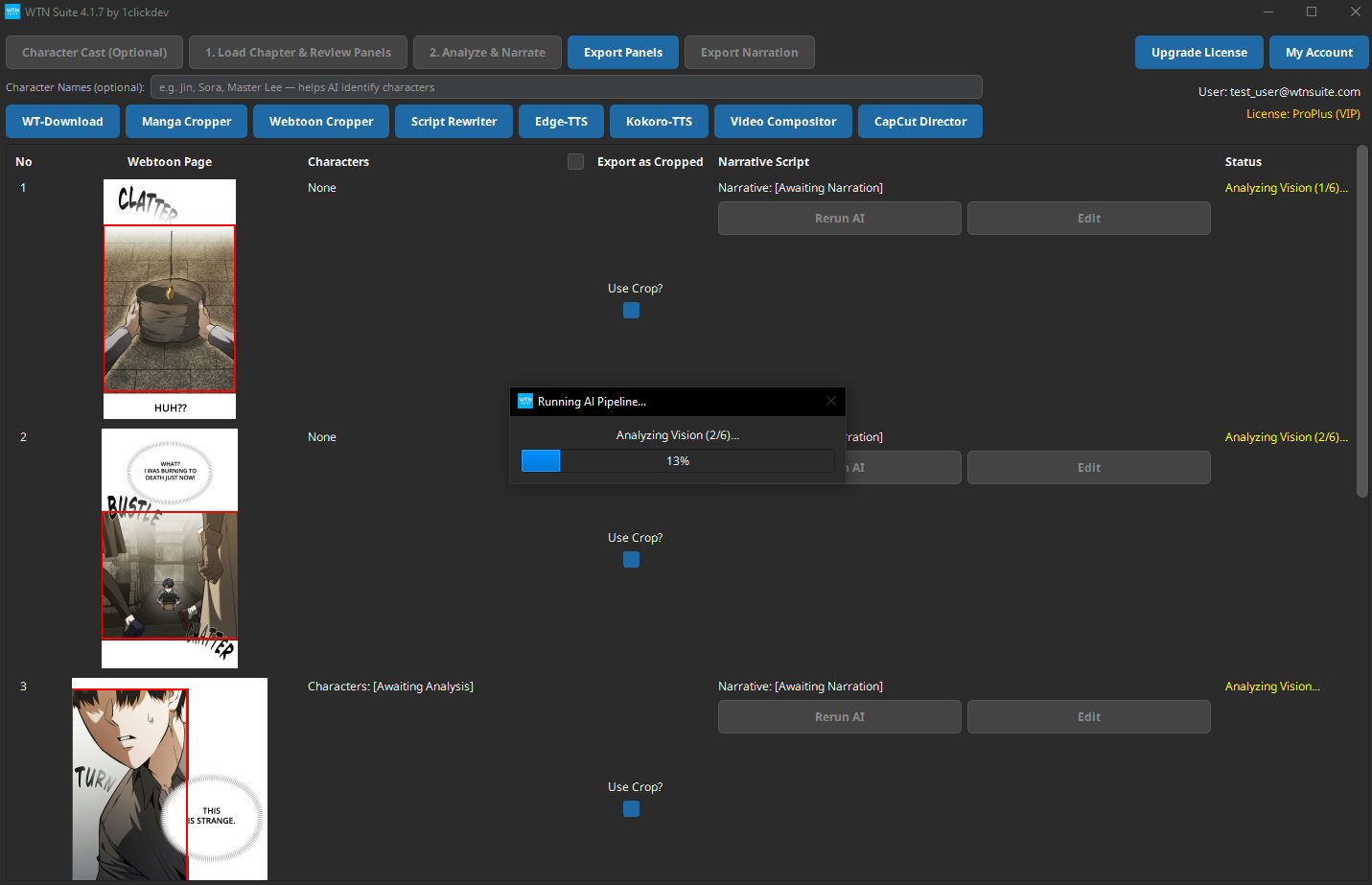Check the Export as Cropped option

click(x=575, y=161)
